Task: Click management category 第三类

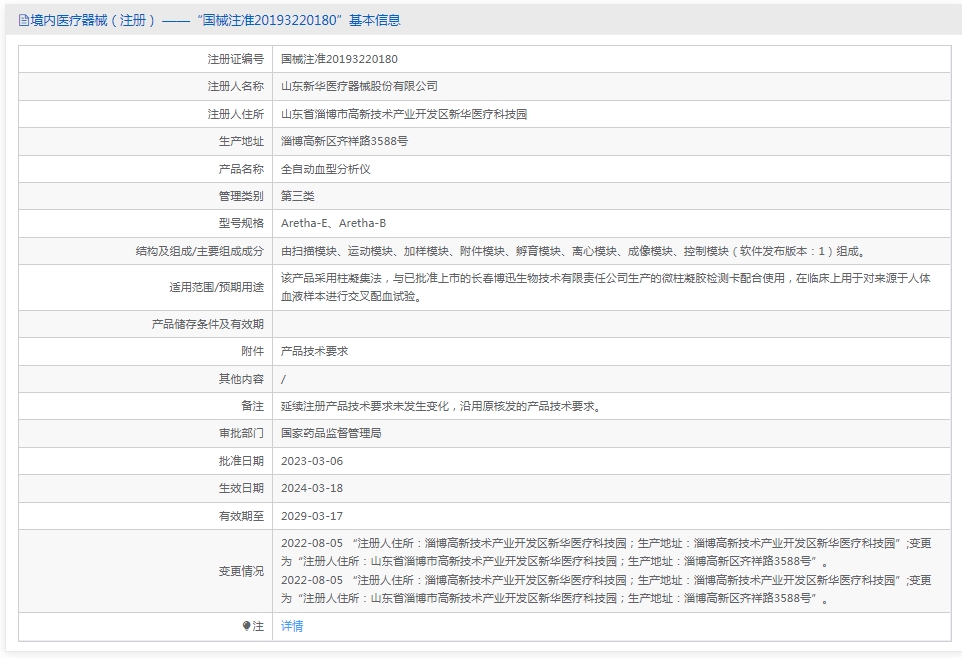Action: [x=298, y=196]
